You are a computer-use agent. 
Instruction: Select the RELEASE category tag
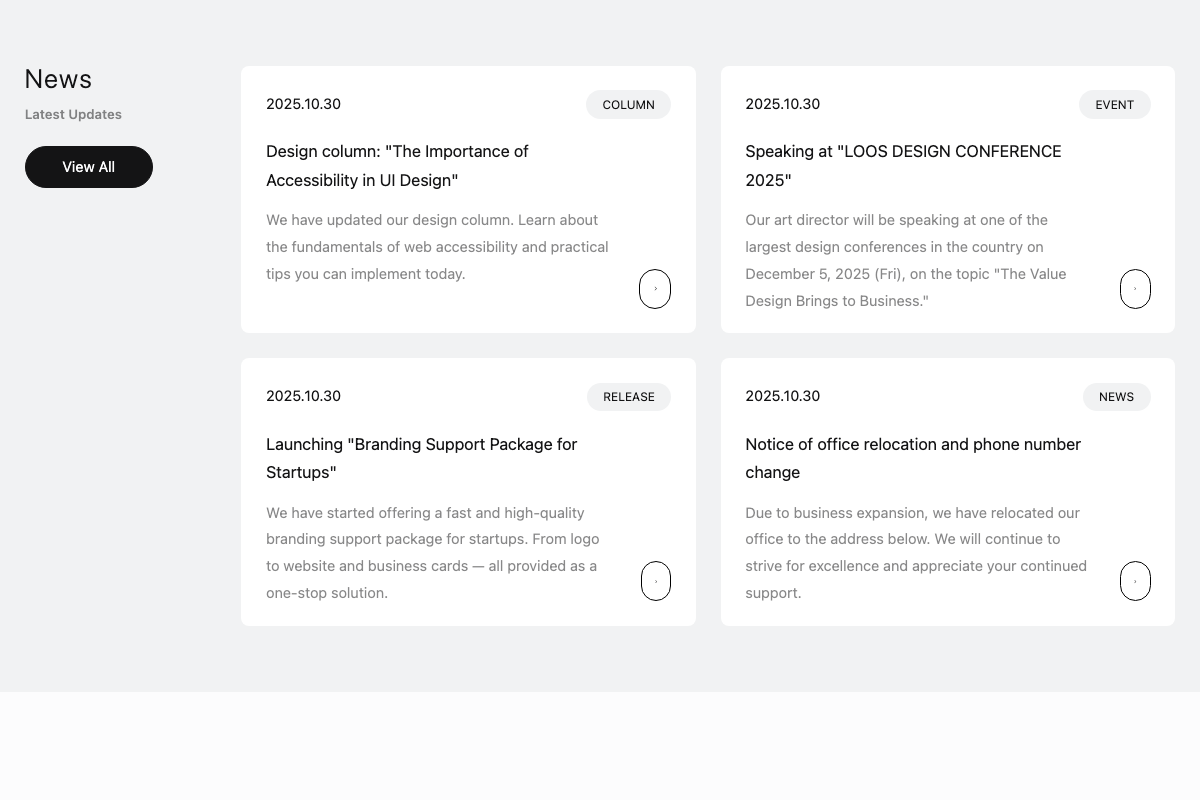(x=628, y=397)
